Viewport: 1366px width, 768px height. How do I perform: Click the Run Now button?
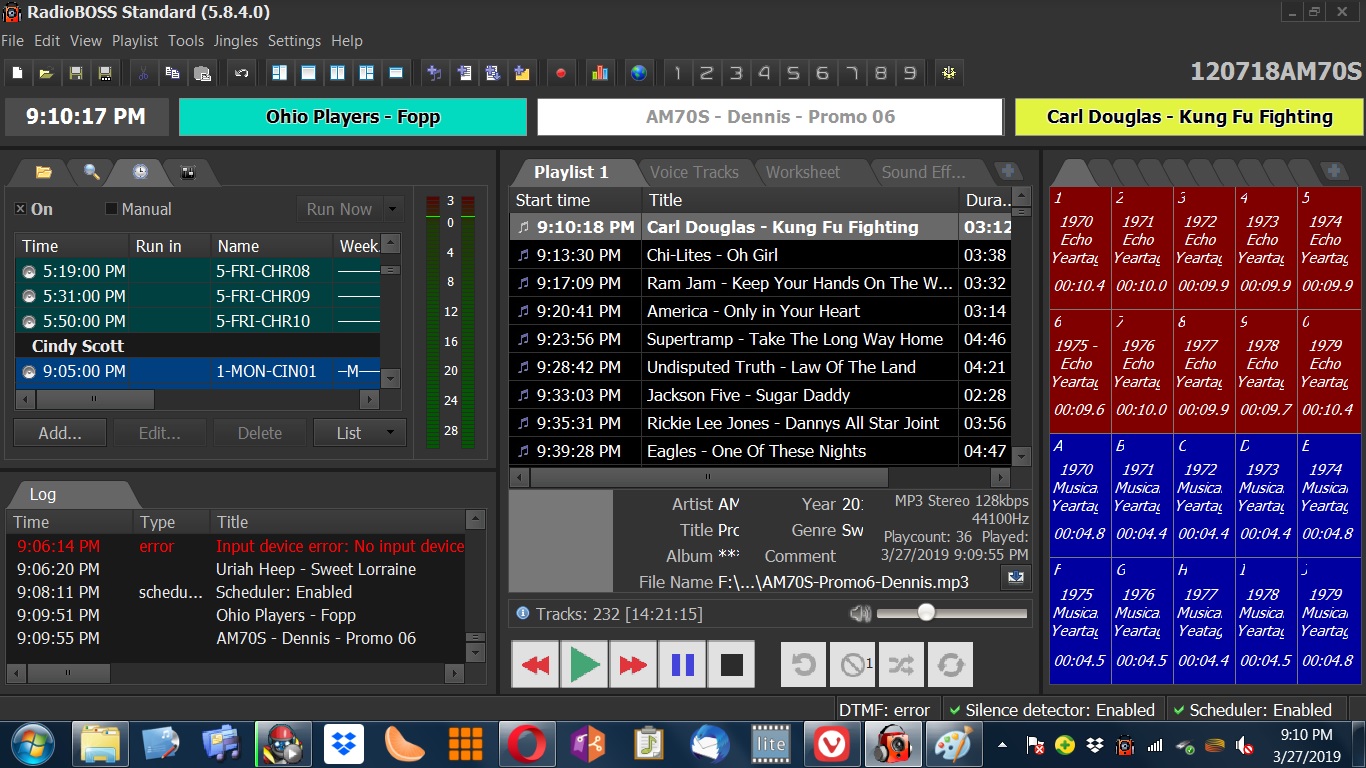[x=339, y=209]
